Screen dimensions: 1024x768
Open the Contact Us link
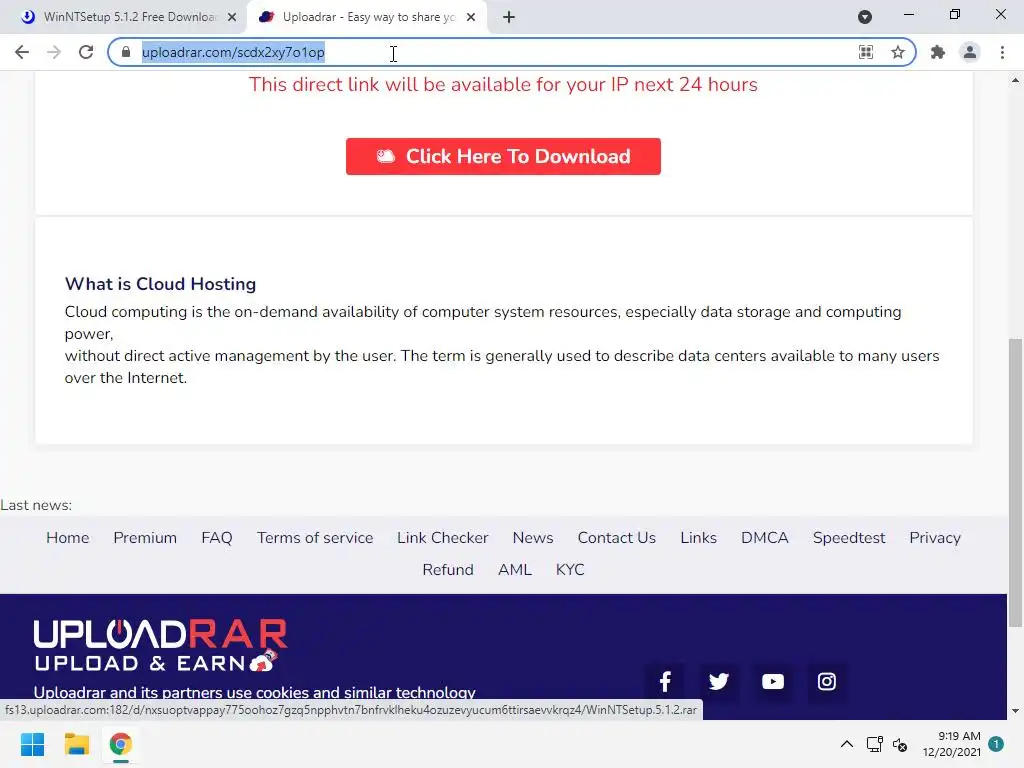pos(616,537)
